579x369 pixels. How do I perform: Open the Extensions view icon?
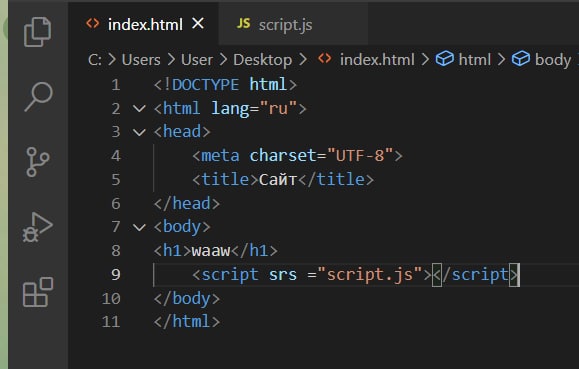38,292
